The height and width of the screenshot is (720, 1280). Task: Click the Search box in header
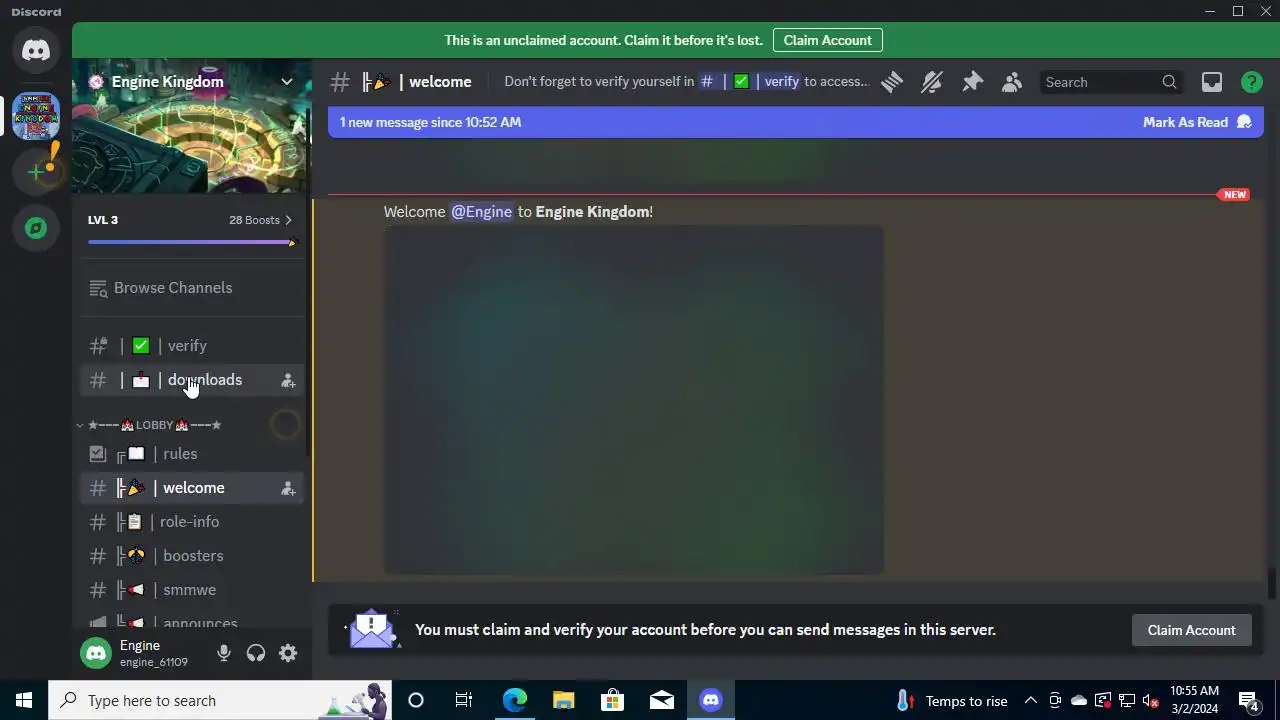1111,82
